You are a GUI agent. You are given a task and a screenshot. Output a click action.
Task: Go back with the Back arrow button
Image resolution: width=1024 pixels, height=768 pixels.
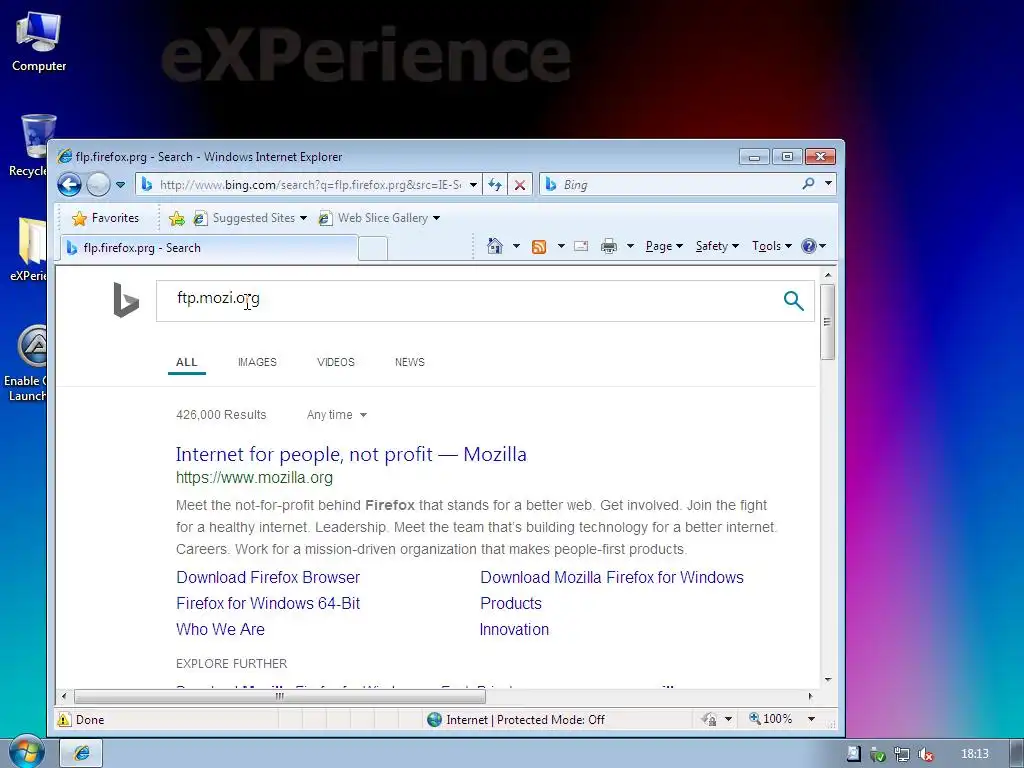(69, 185)
